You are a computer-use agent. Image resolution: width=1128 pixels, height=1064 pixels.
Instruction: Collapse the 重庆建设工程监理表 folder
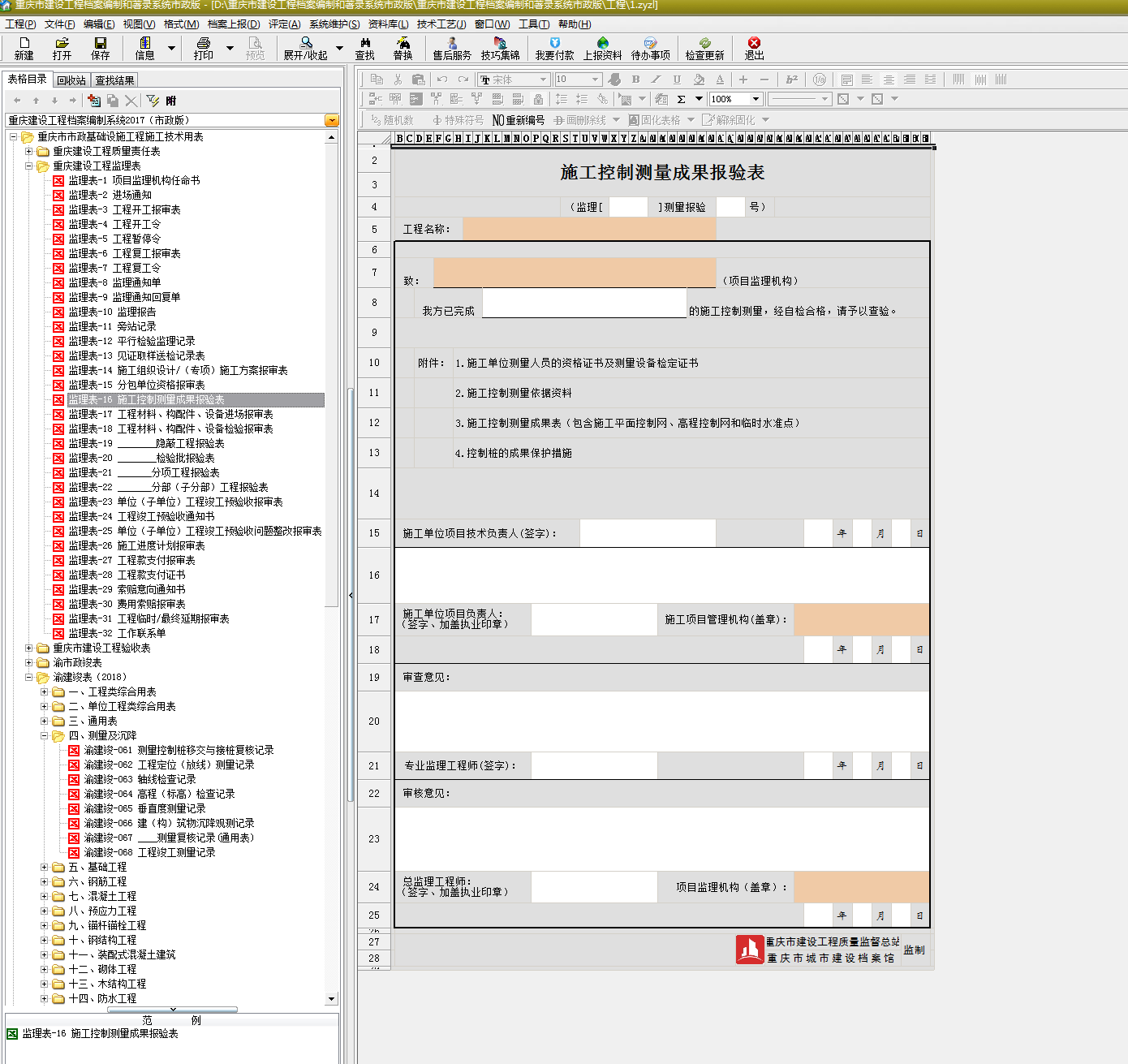pyautogui.click(x=29, y=166)
